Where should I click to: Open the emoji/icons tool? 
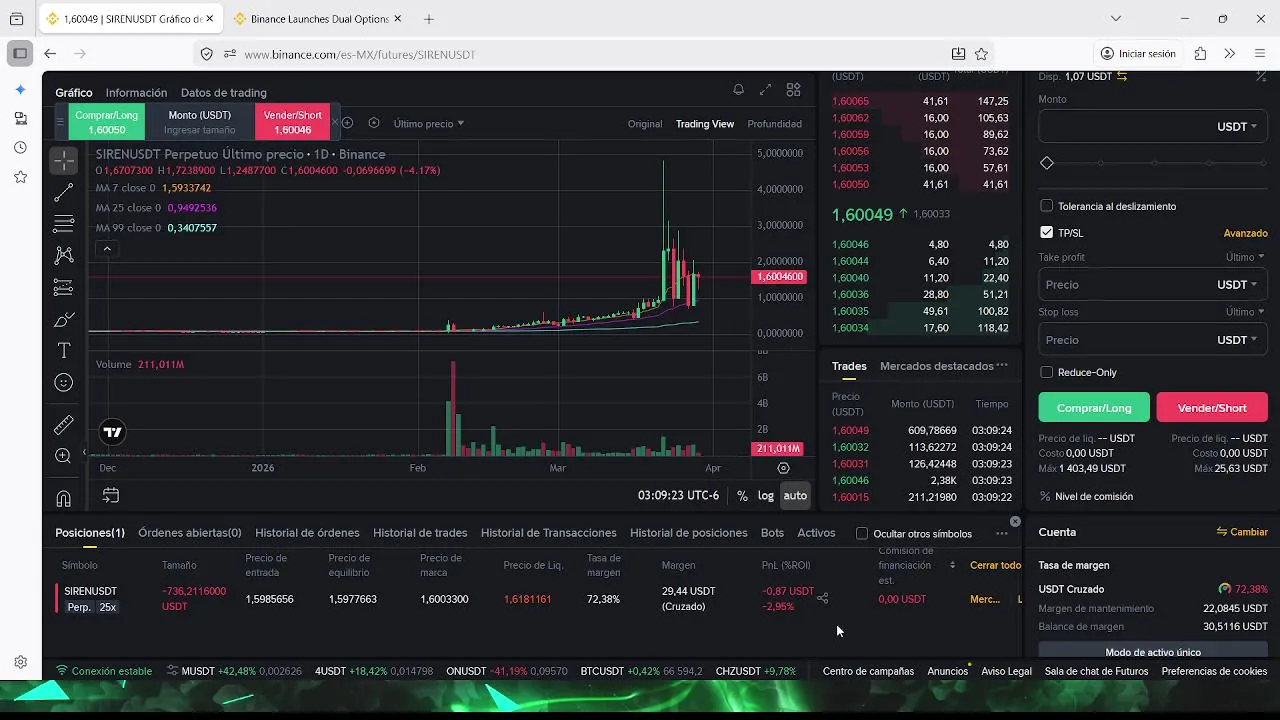[x=64, y=383]
